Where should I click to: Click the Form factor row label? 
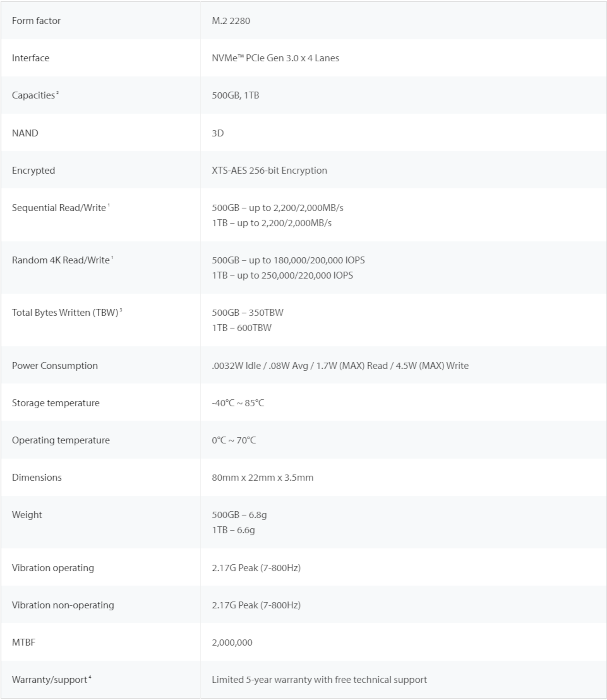tap(35, 20)
